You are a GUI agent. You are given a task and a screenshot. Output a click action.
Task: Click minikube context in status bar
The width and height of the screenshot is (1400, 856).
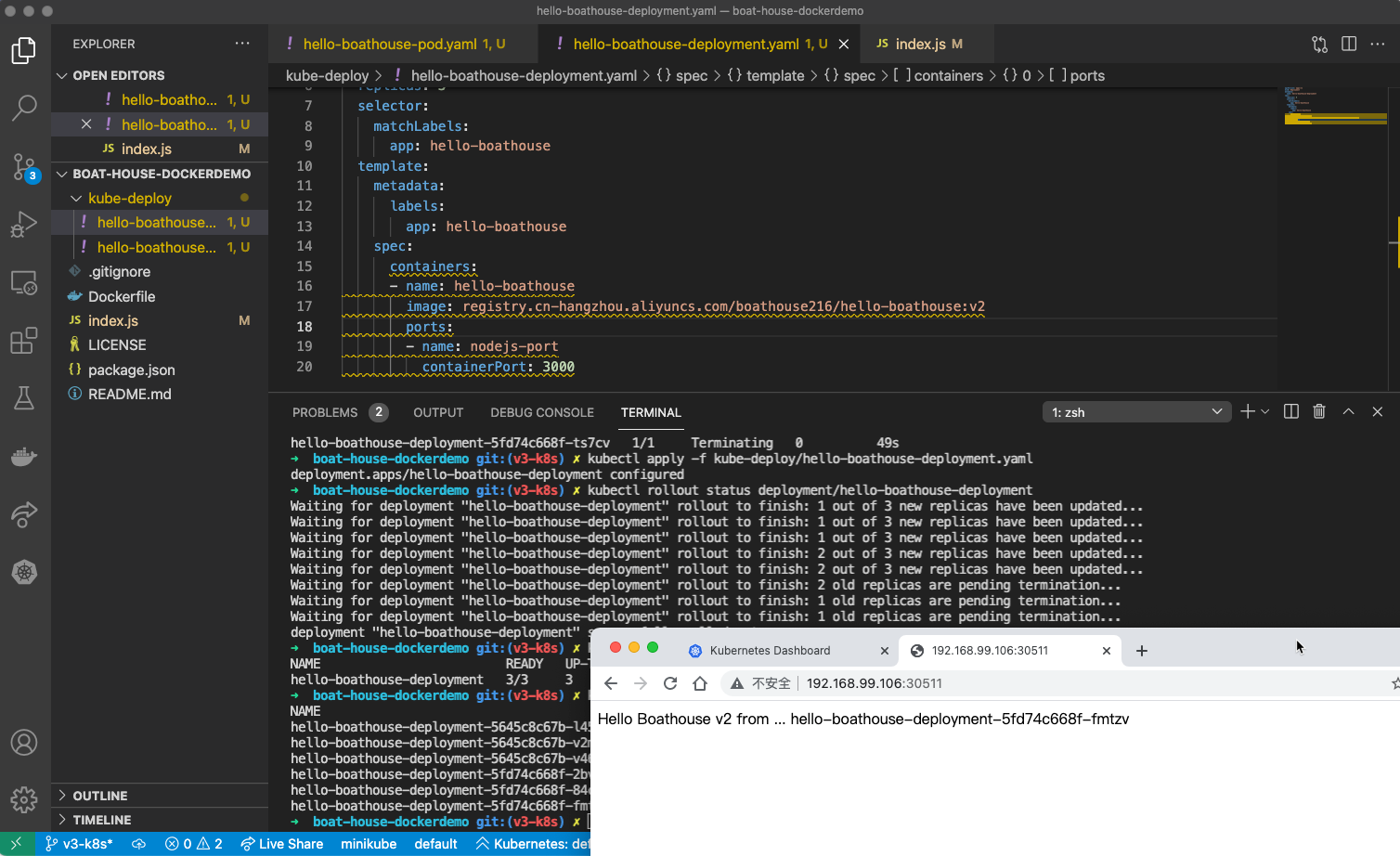point(369,844)
